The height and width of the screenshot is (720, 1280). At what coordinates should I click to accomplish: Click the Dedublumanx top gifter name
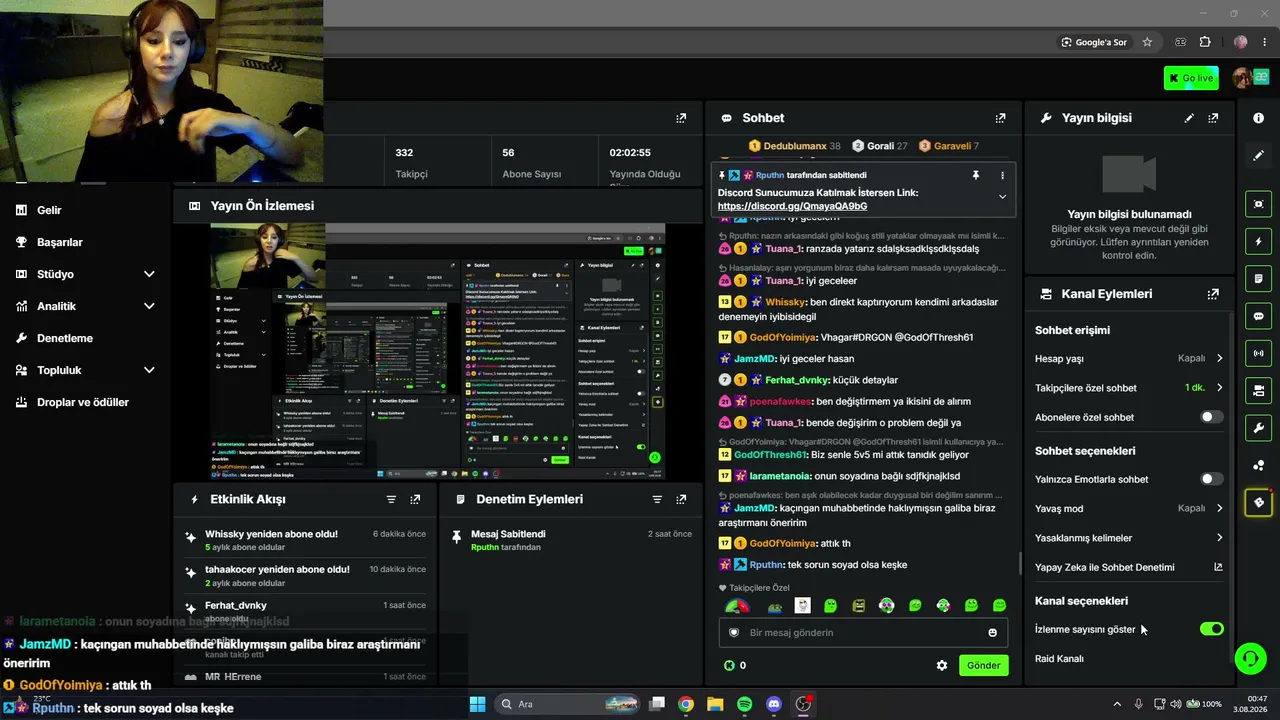pos(794,146)
